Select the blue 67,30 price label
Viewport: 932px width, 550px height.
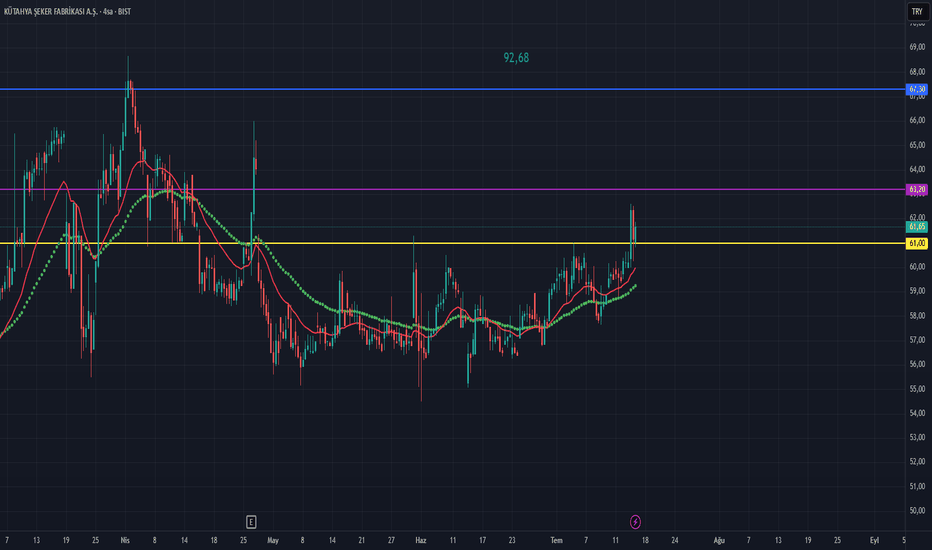(917, 89)
